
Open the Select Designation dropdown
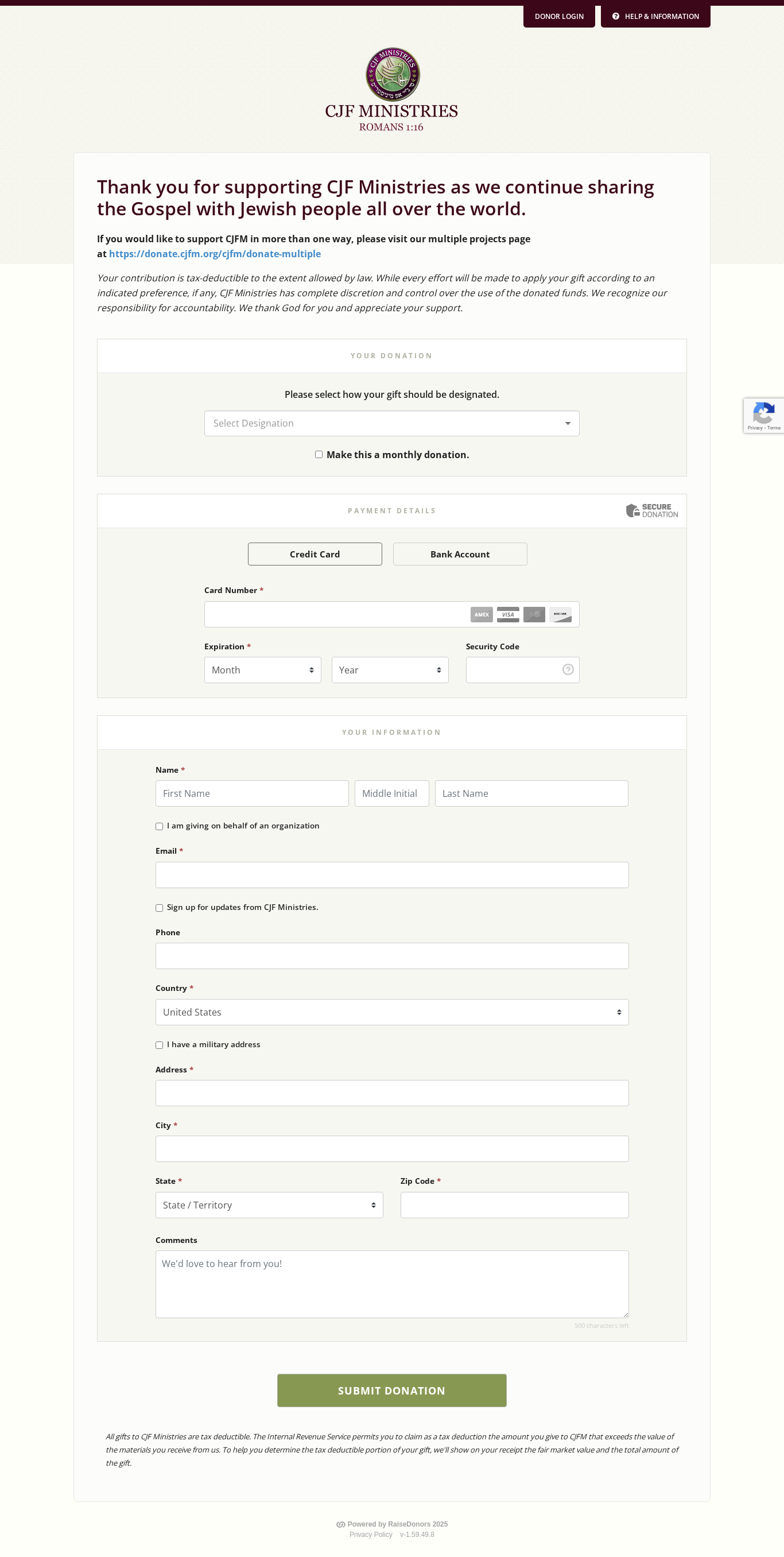click(391, 423)
